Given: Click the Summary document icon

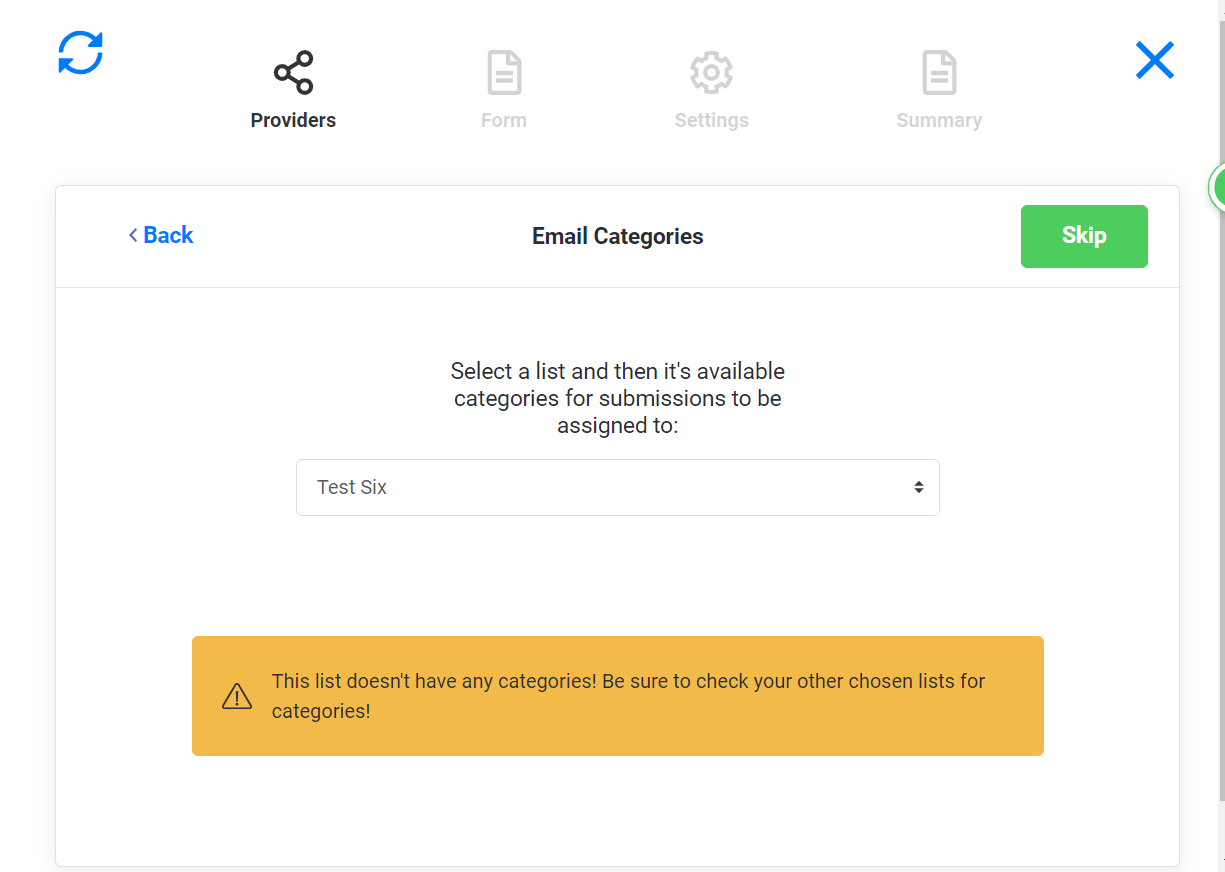Looking at the screenshot, I should (x=939, y=72).
